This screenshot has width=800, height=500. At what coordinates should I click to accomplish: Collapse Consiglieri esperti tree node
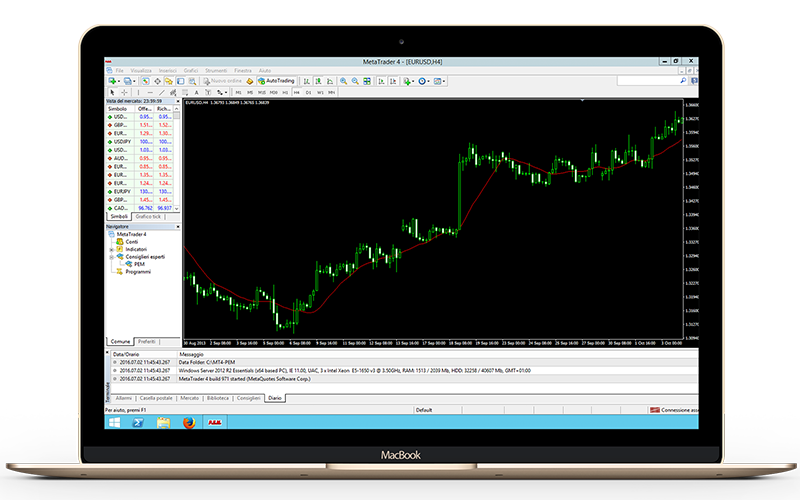tap(111, 257)
